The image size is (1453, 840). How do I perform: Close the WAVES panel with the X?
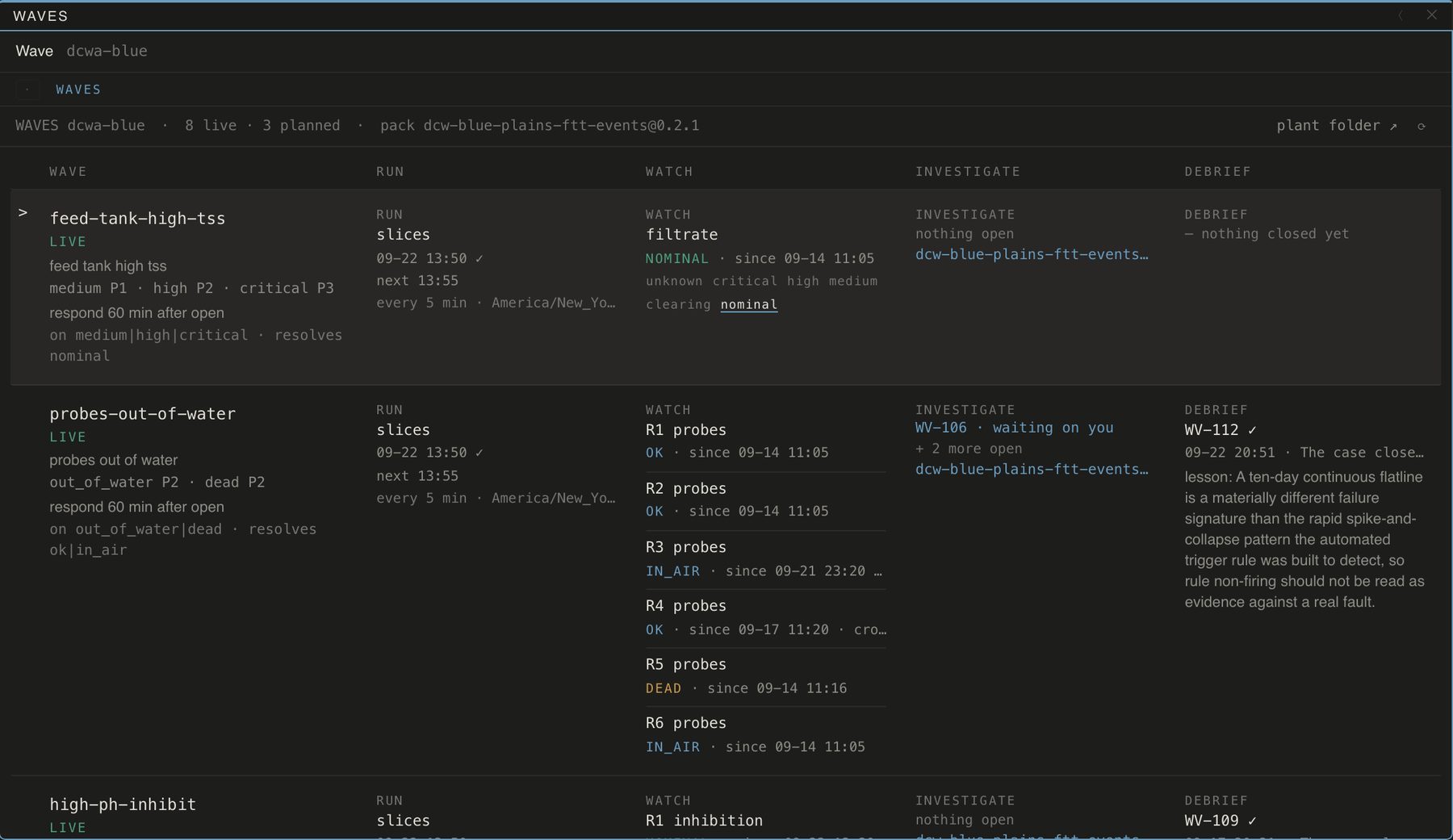pyautogui.click(x=1431, y=15)
